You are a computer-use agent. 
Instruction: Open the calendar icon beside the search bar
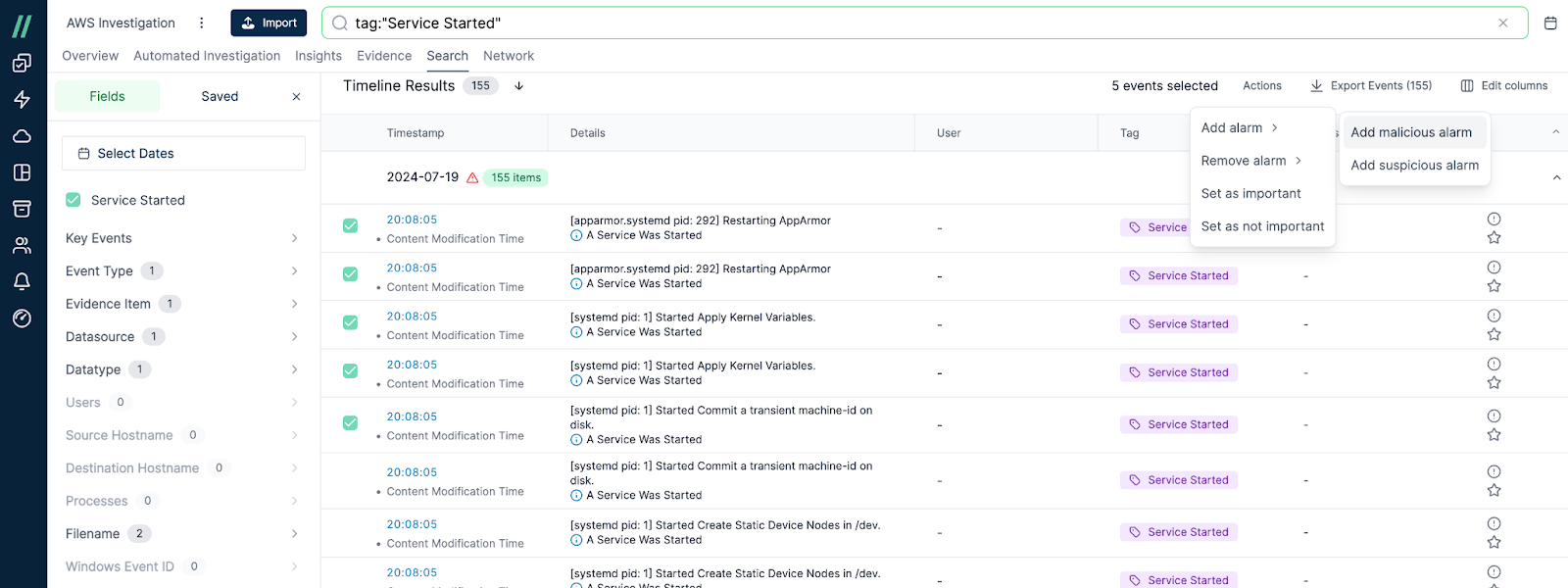1550,23
